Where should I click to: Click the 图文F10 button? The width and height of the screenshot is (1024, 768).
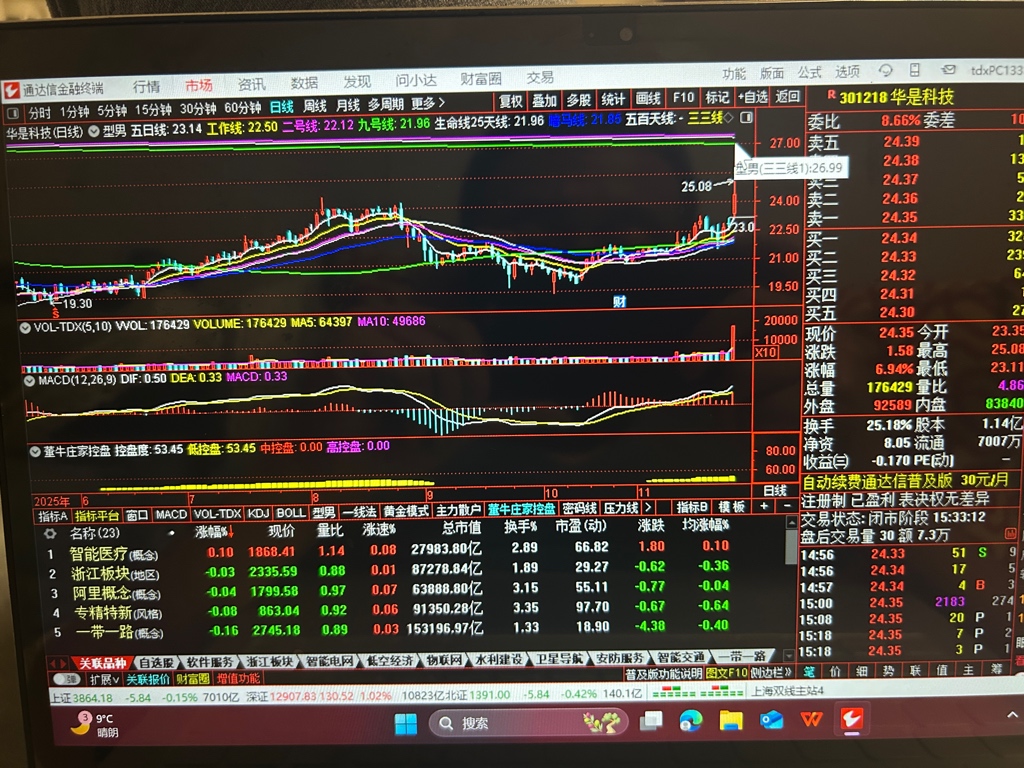726,673
